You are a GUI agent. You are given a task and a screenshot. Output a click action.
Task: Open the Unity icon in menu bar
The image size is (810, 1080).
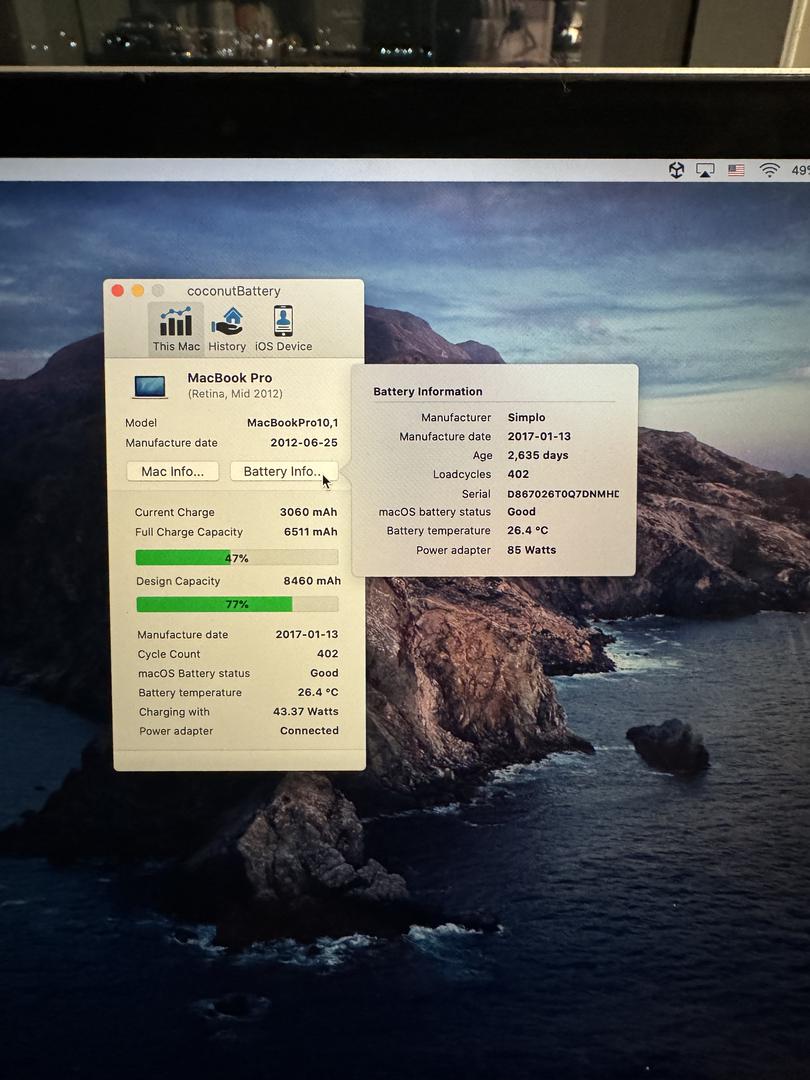[x=676, y=169]
